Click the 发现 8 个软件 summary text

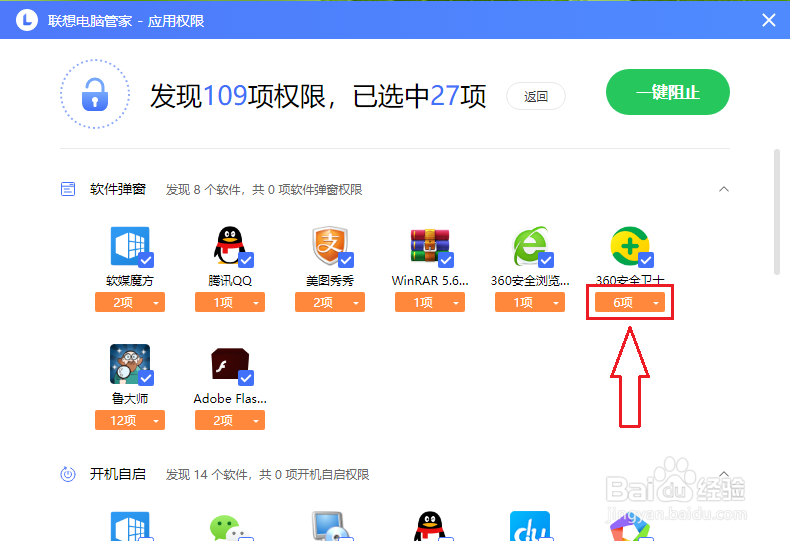(264, 190)
